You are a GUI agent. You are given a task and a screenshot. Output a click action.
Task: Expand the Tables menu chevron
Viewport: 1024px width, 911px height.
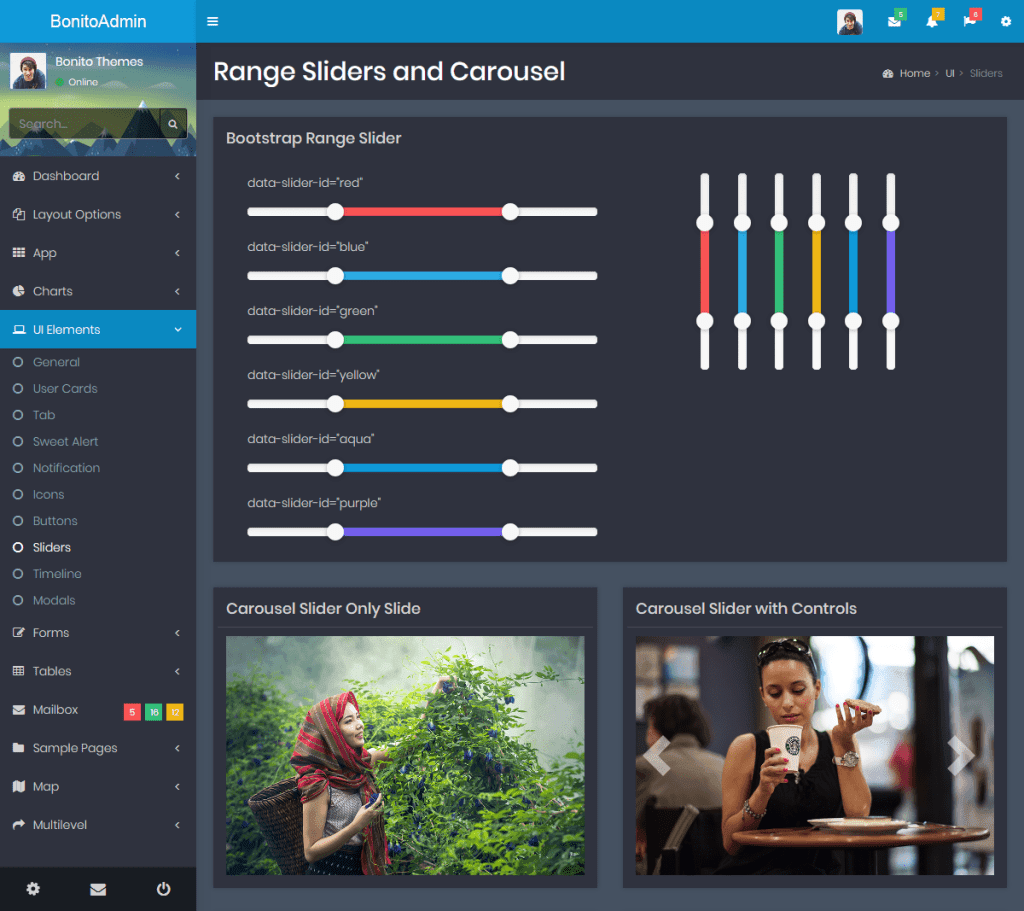(177, 671)
